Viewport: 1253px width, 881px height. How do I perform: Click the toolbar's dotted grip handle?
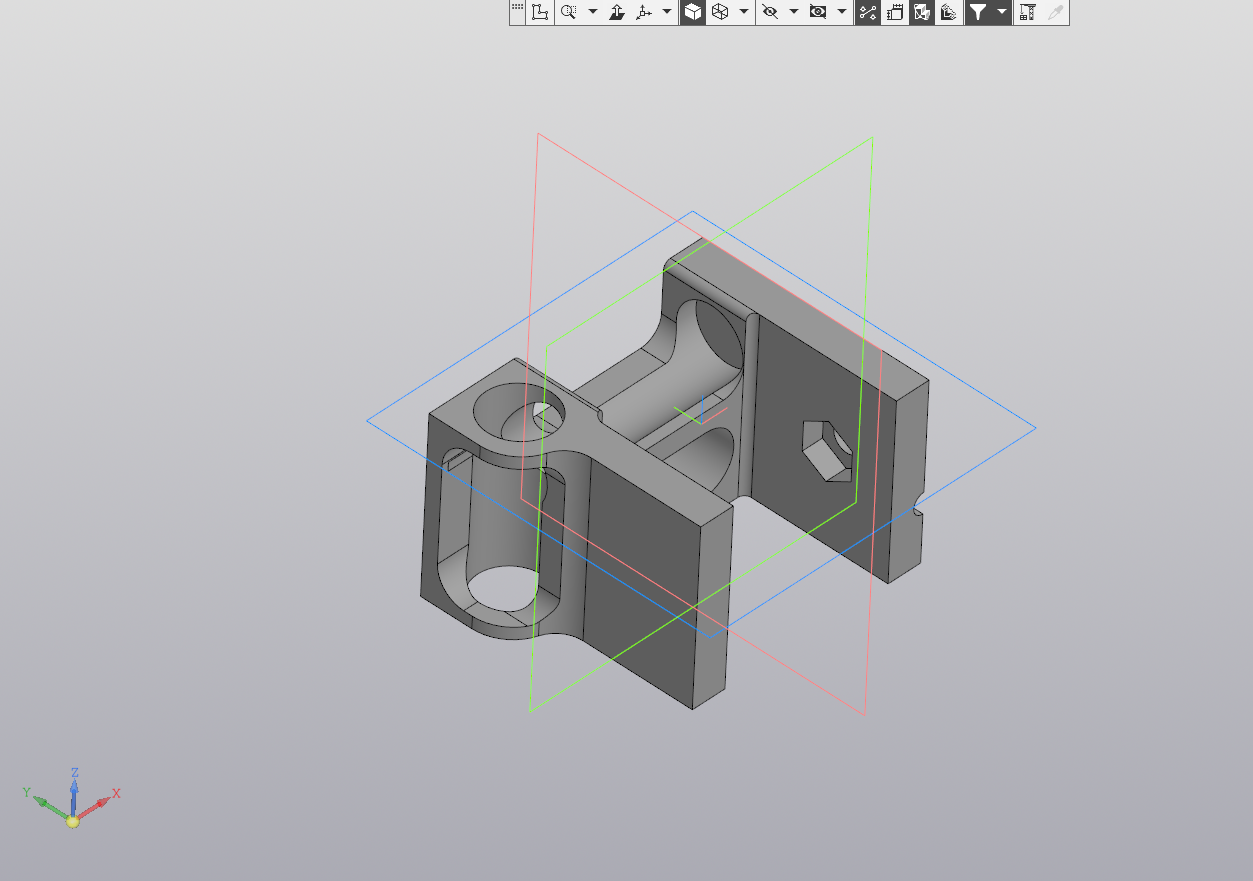coord(517,9)
